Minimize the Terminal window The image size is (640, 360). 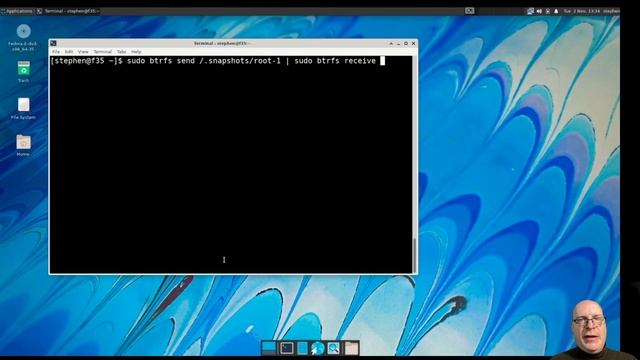tap(399, 43)
